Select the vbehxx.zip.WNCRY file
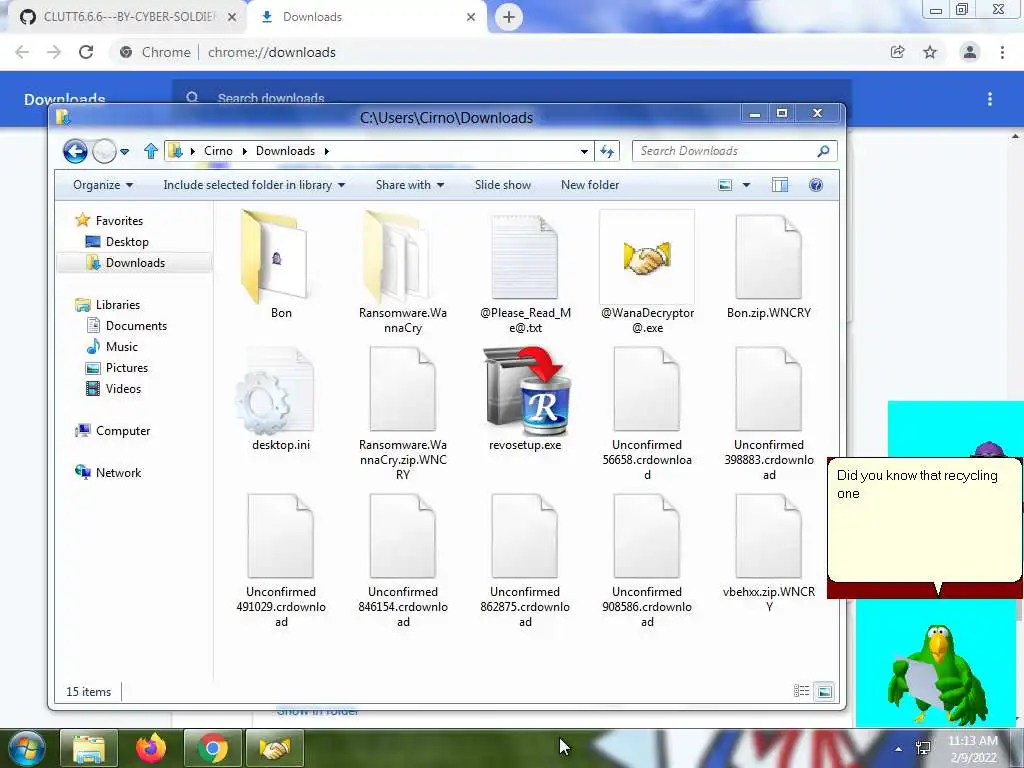1024x768 pixels. [769, 552]
